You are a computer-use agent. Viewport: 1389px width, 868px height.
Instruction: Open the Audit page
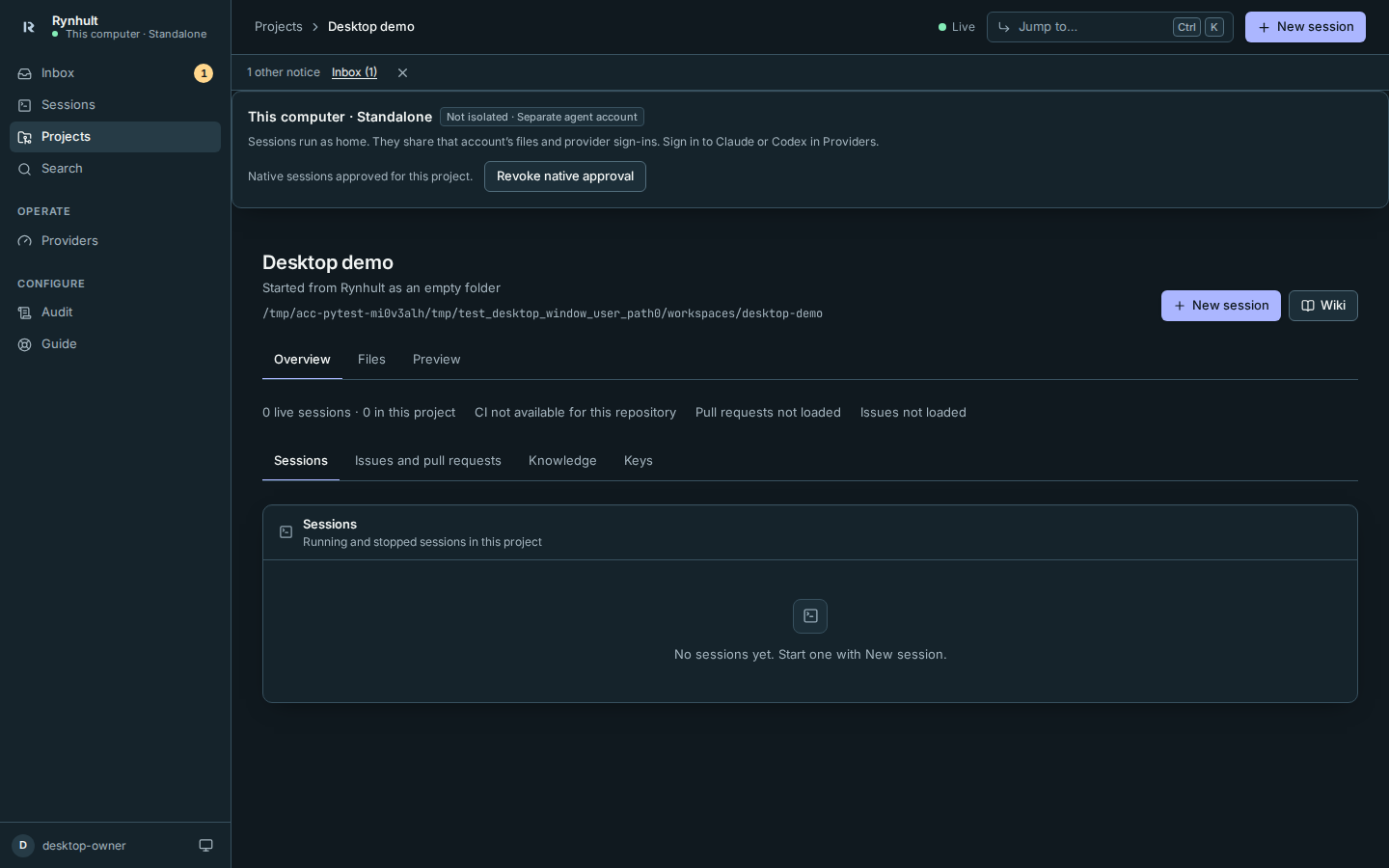click(115, 312)
